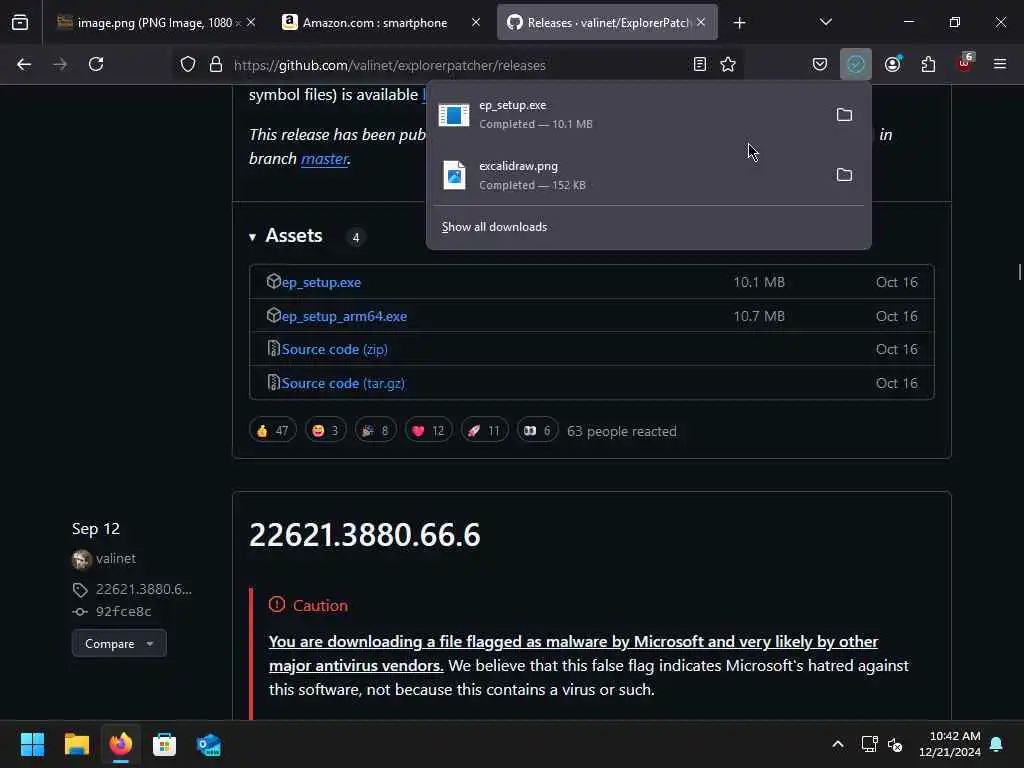This screenshot has width=1024, height=768.
Task: Open tracking protection shield icon
Action: click(x=187, y=65)
